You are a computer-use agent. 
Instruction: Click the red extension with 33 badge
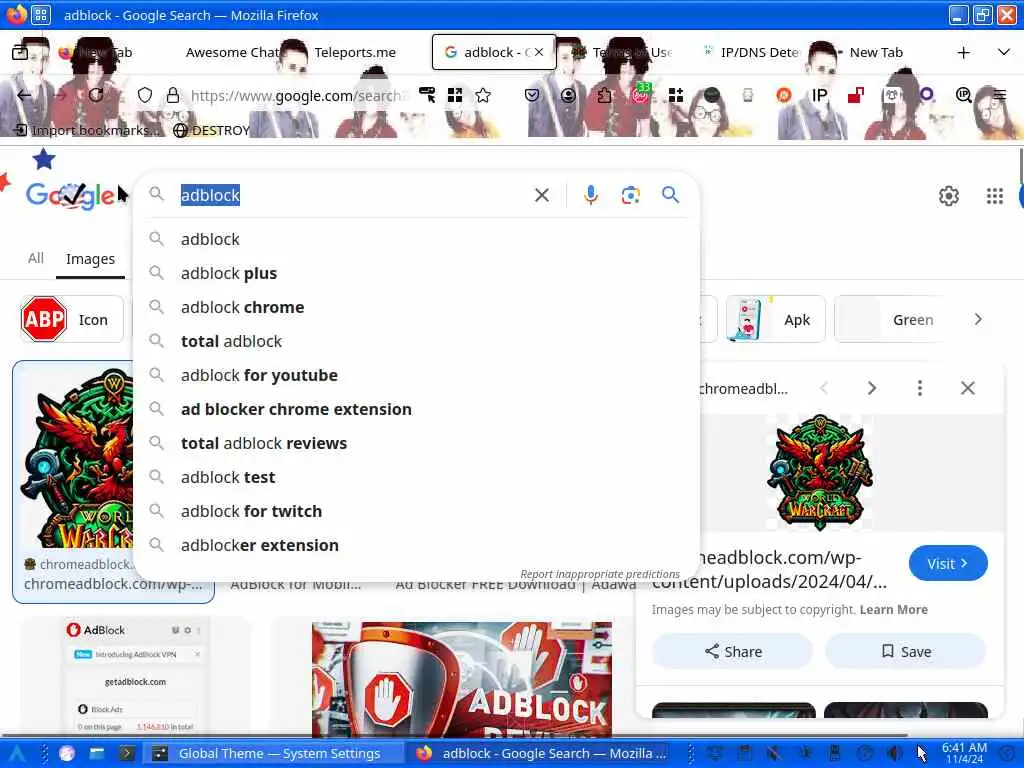pyautogui.click(x=641, y=95)
